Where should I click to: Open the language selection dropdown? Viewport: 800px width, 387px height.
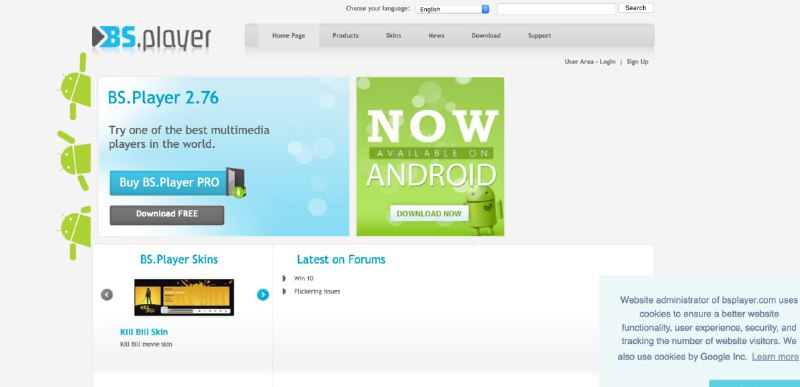452,9
